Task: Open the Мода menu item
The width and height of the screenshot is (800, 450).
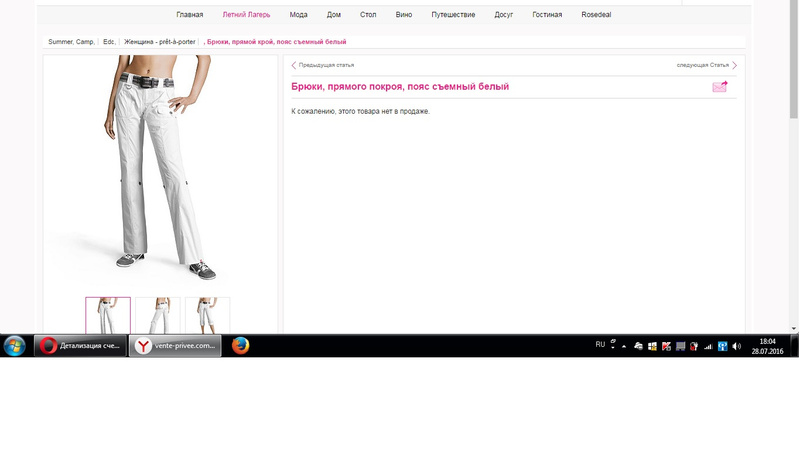Action: tap(298, 15)
